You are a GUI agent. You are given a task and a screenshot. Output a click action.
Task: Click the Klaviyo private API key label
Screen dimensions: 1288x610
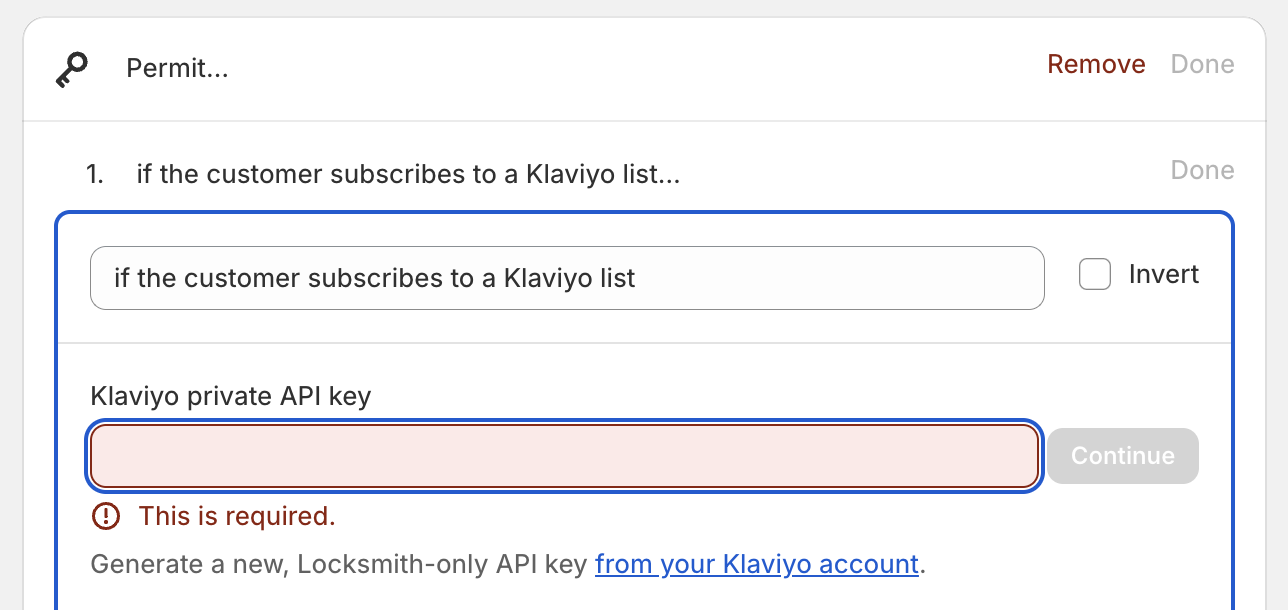click(231, 397)
